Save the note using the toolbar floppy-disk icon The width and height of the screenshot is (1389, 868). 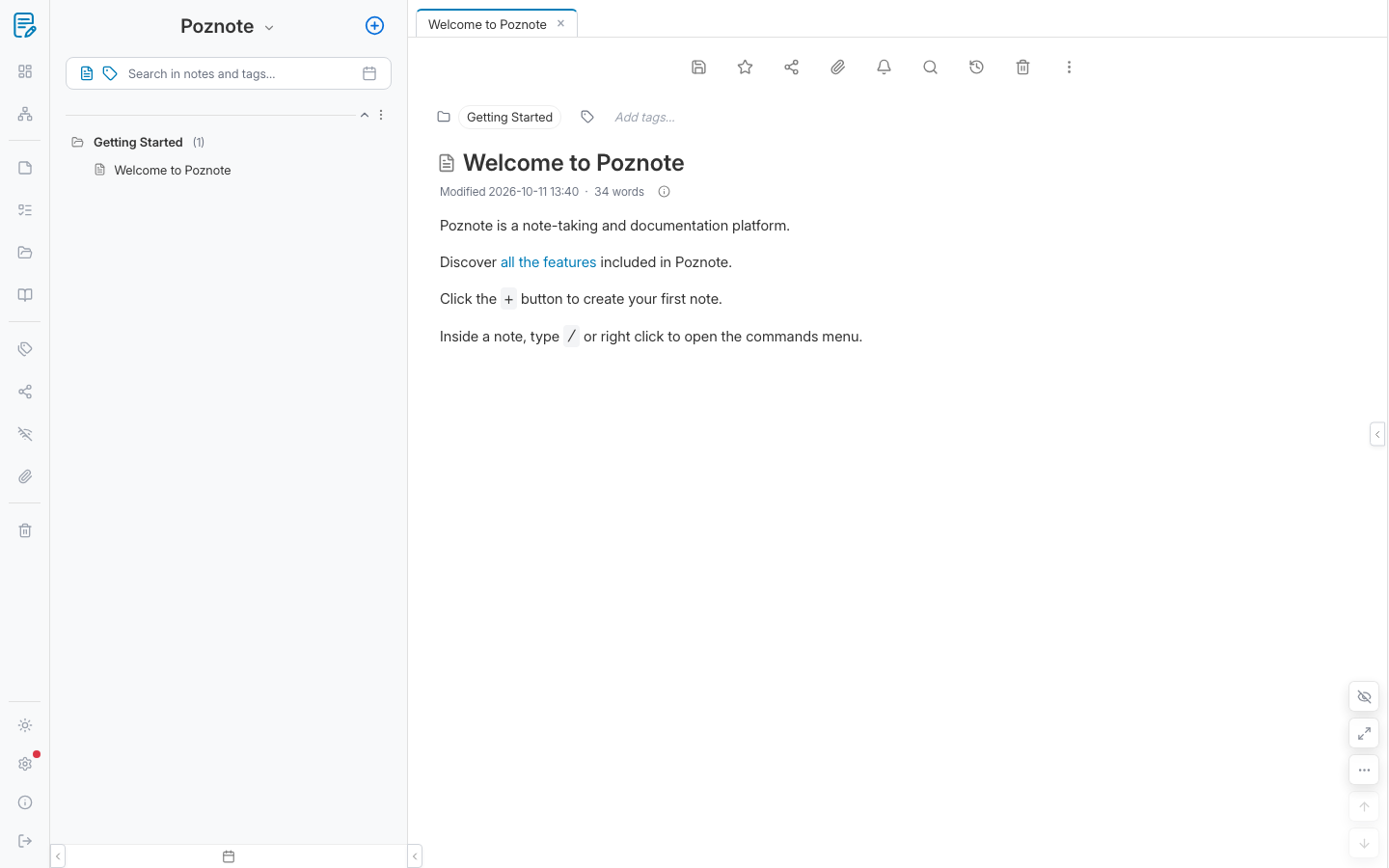click(699, 68)
